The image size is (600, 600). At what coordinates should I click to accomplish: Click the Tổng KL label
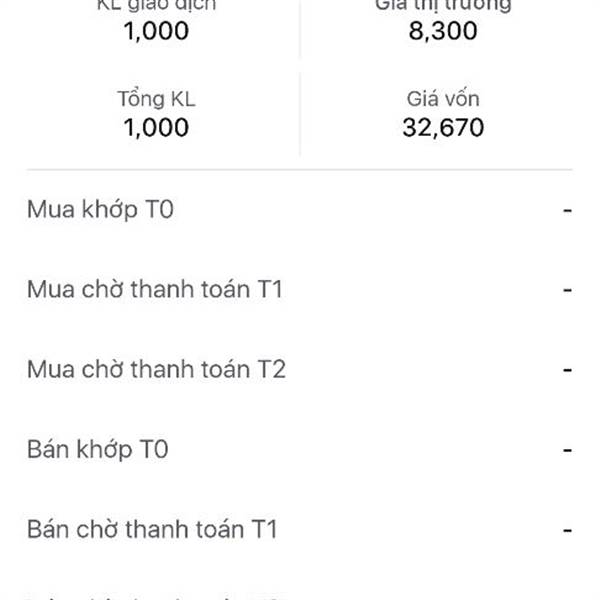156,99
